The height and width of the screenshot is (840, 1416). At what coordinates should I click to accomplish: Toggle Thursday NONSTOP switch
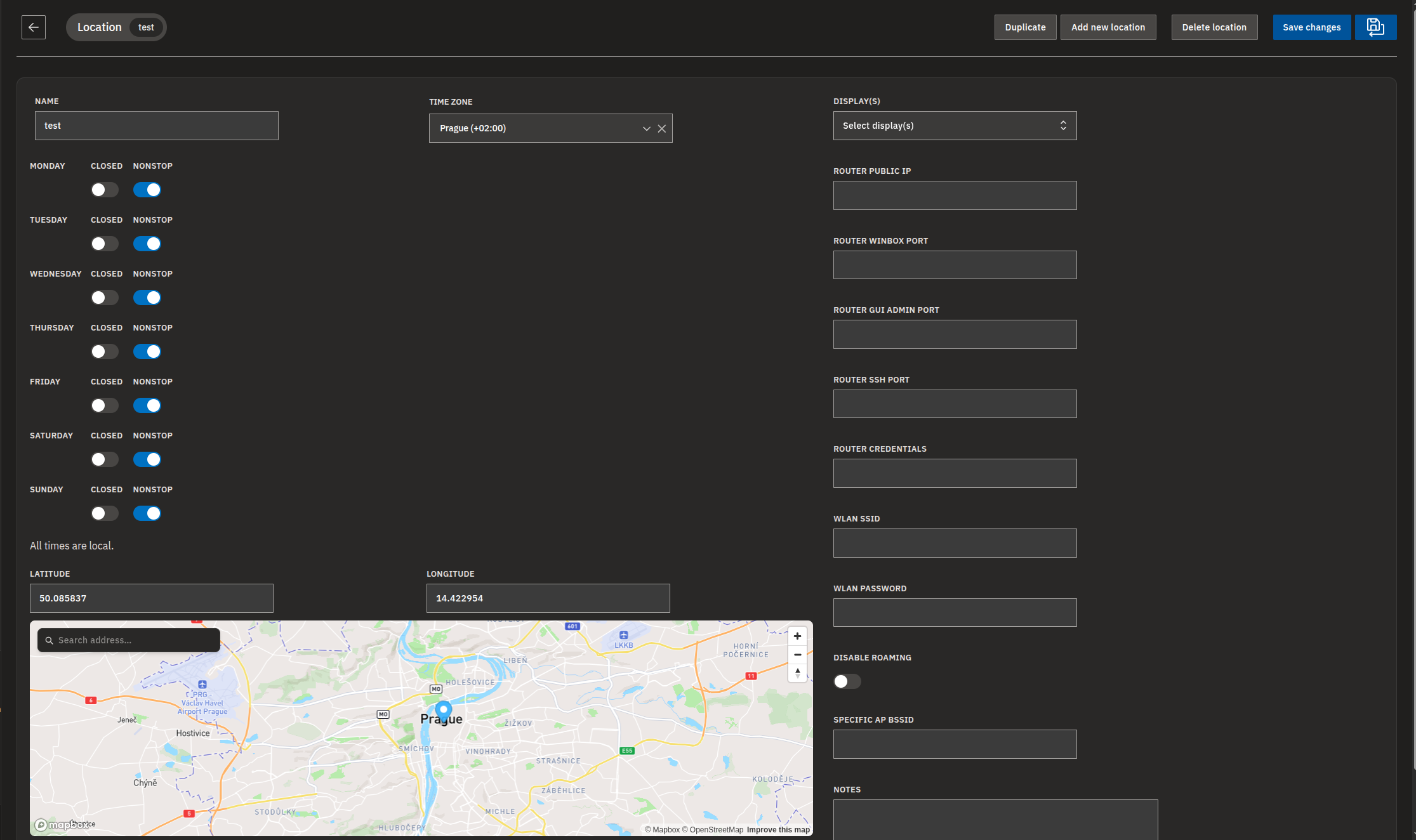[x=147, y=351]
